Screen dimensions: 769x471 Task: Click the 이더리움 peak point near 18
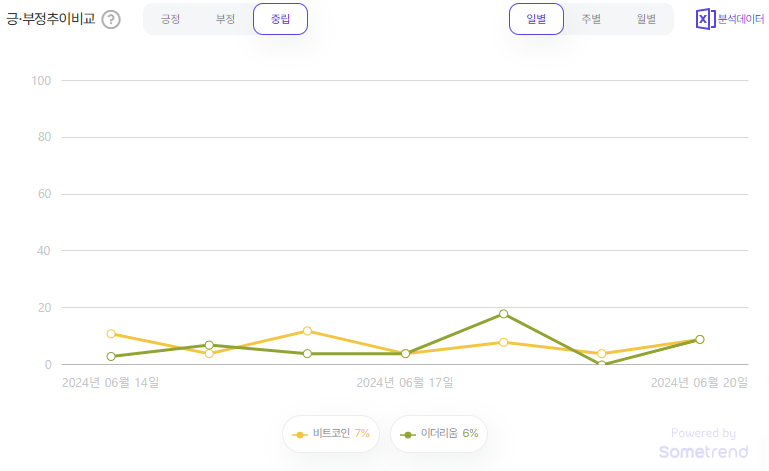click(x=503, y=314)
